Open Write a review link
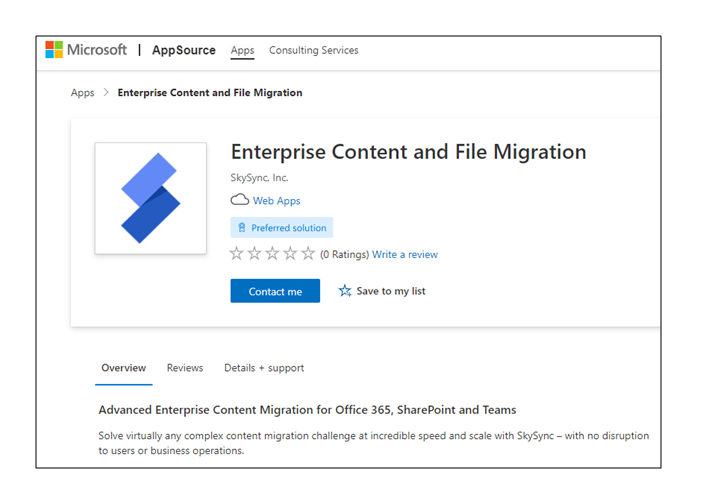The width and height of the screenshot is (701, 485). coord(405,254)
